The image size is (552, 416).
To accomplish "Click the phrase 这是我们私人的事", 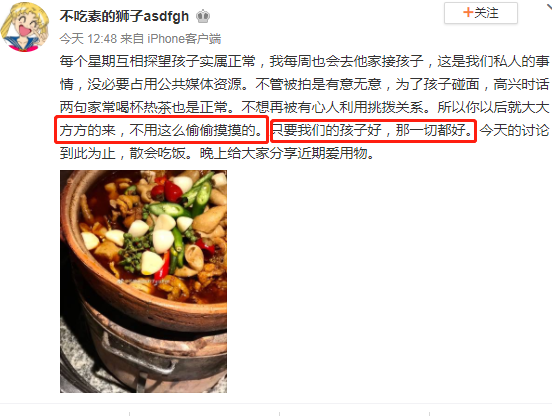I will point(493,61).
